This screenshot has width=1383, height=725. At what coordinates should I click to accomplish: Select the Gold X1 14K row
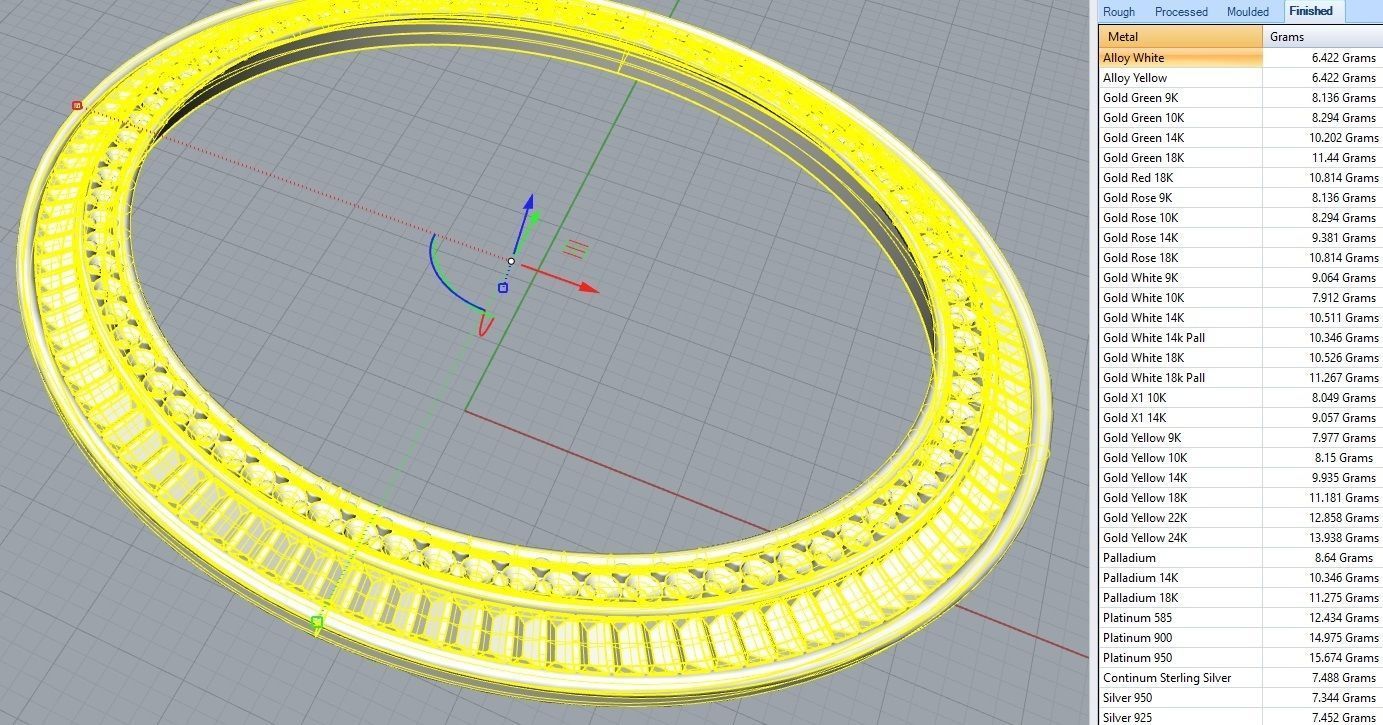[1240, 418]
